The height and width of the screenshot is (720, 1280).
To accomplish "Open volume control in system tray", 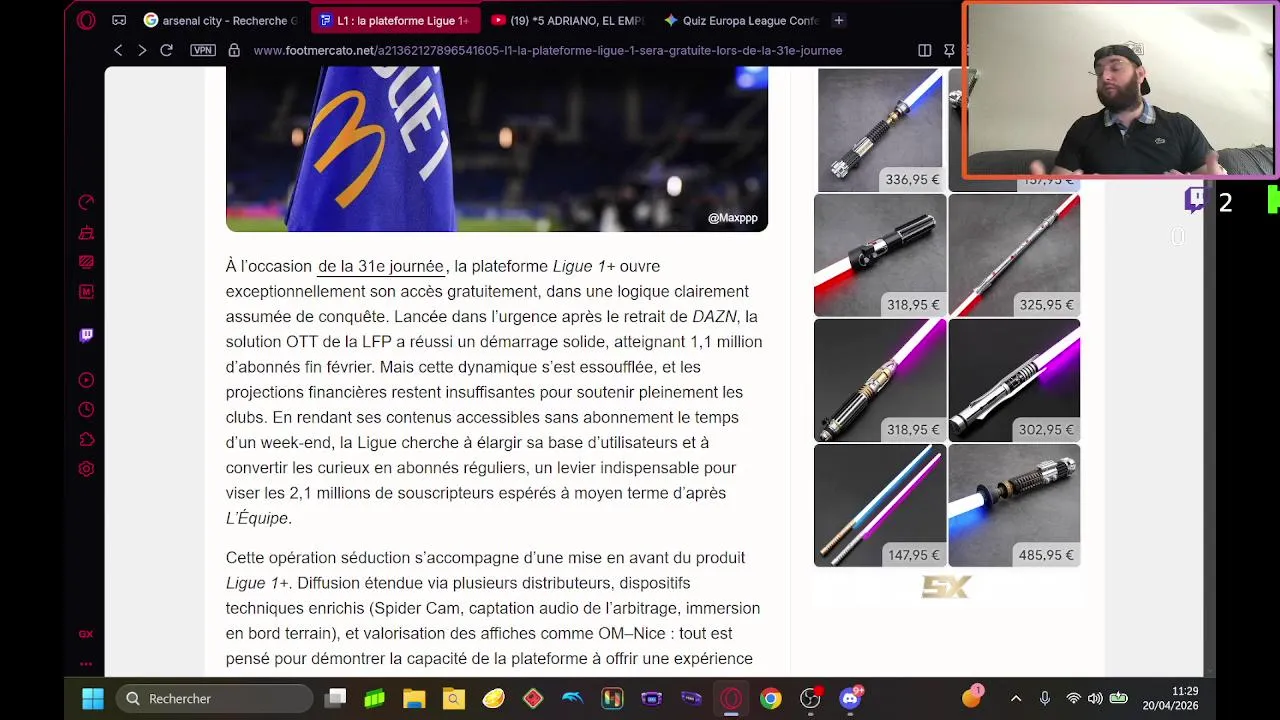I will tap(1095, 698).
